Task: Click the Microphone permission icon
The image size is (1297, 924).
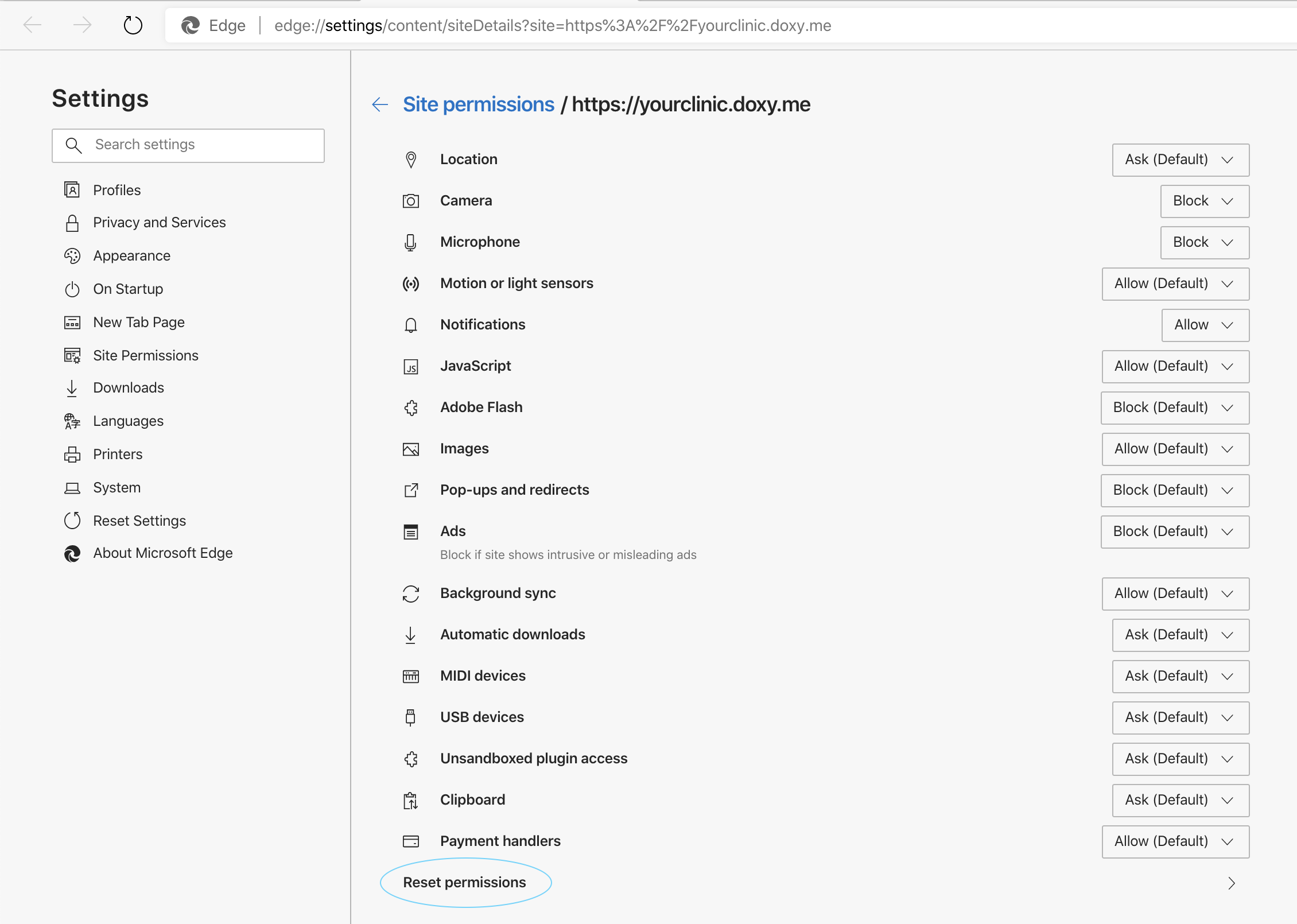Action: 410,242
